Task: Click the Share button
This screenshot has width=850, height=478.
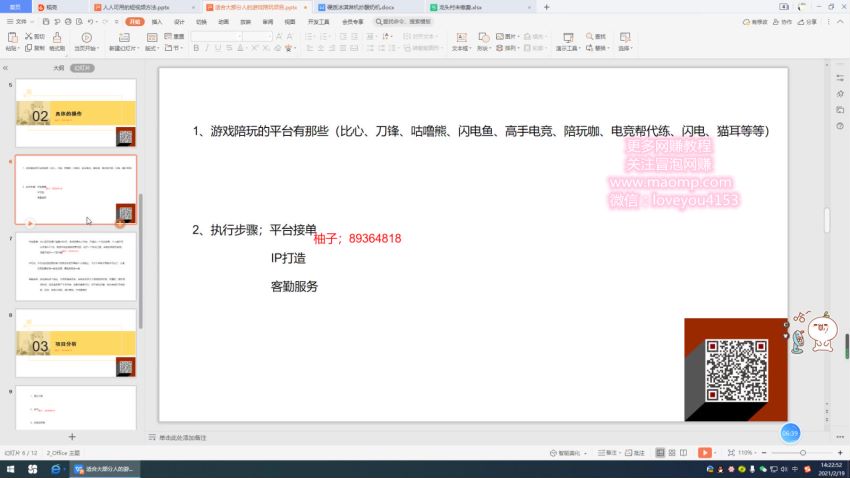Action: click(x=807, y=22)
